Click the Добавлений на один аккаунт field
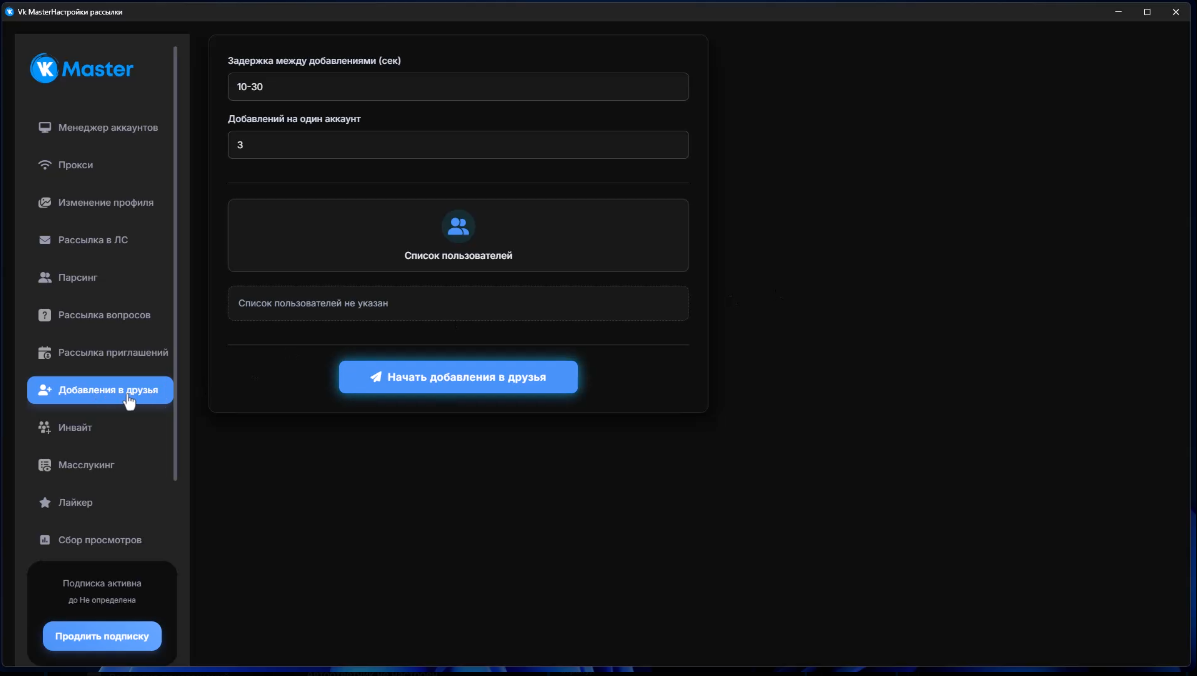The image size is (1197, 676). tap(458, 145)
